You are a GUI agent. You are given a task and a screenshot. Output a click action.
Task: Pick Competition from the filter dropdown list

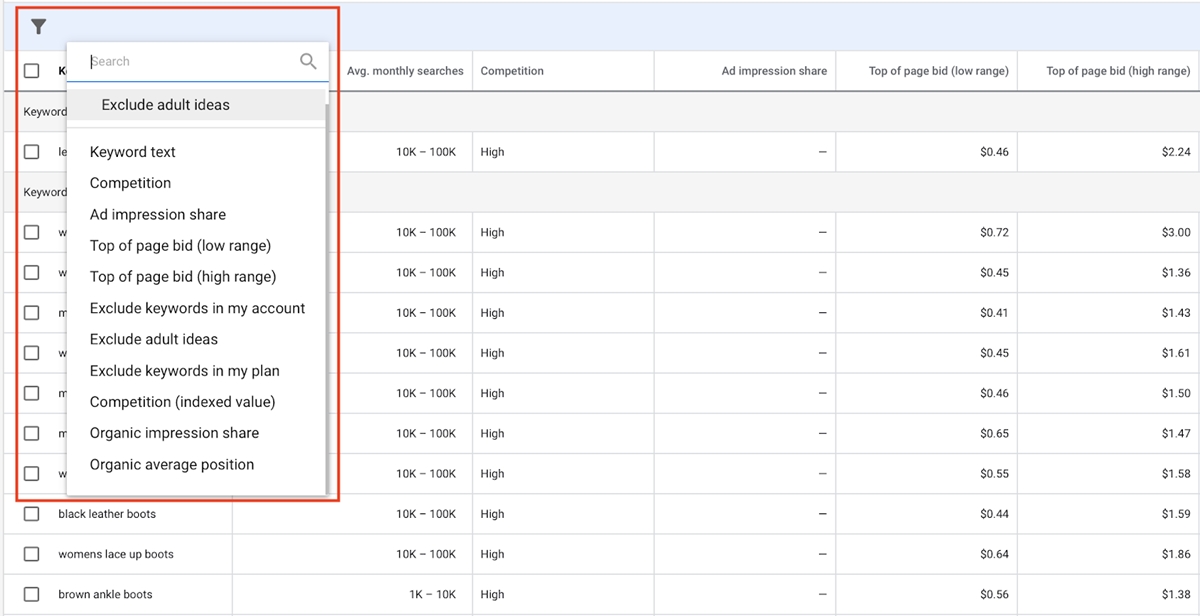click(130, 183)
